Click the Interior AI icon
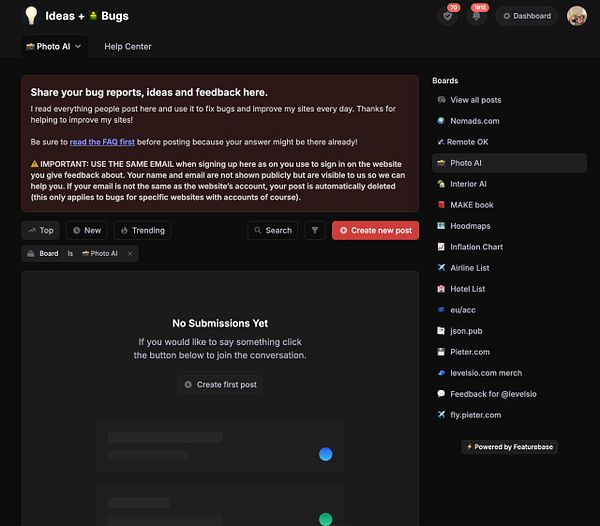Viewport: 600px width, 526px height. [x=441, y=184]
